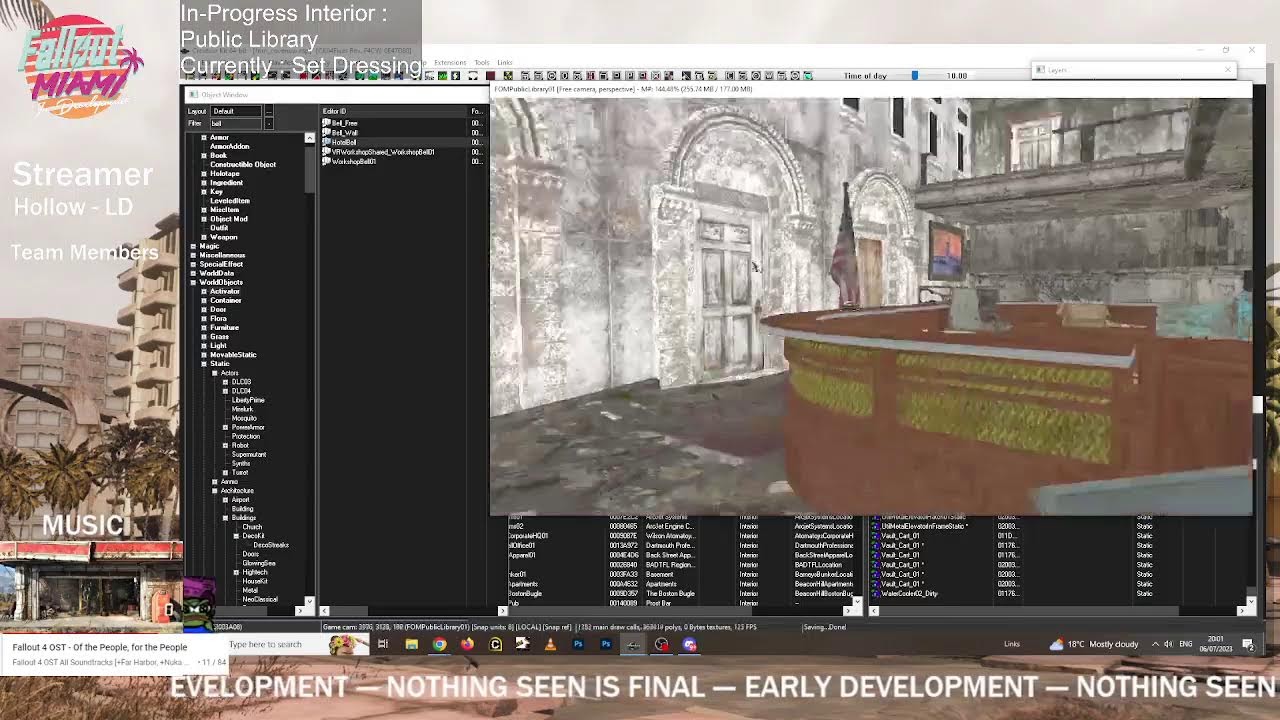Open Firefox from the taskbar

click(x=467, y=645)
